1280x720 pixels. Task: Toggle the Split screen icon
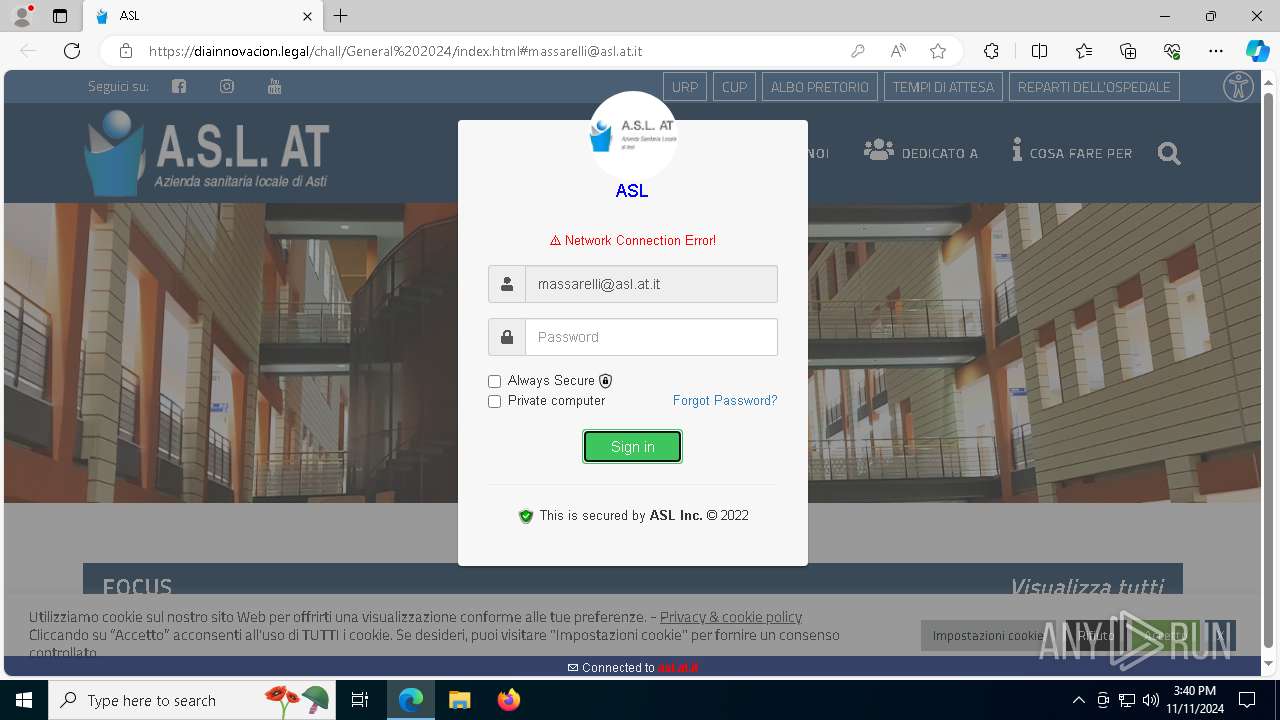click(x=1039, y=51)
